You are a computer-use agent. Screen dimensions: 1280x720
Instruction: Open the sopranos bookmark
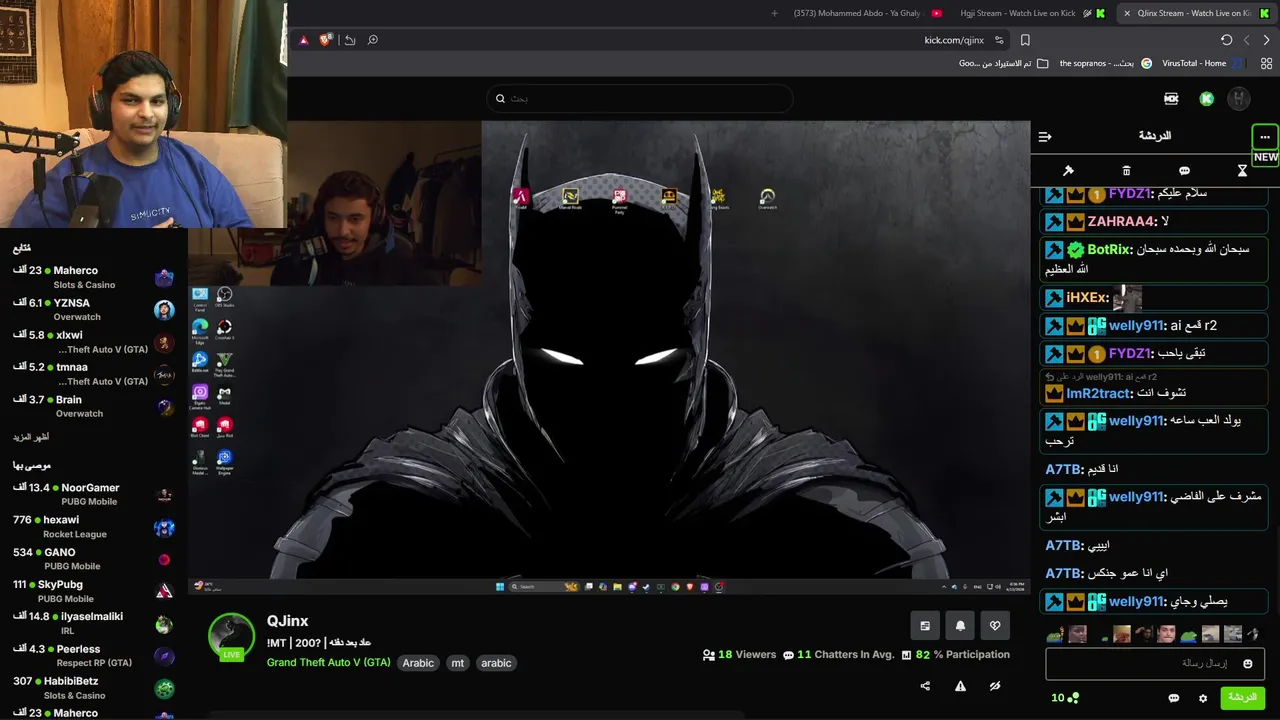click(1104, 63)
